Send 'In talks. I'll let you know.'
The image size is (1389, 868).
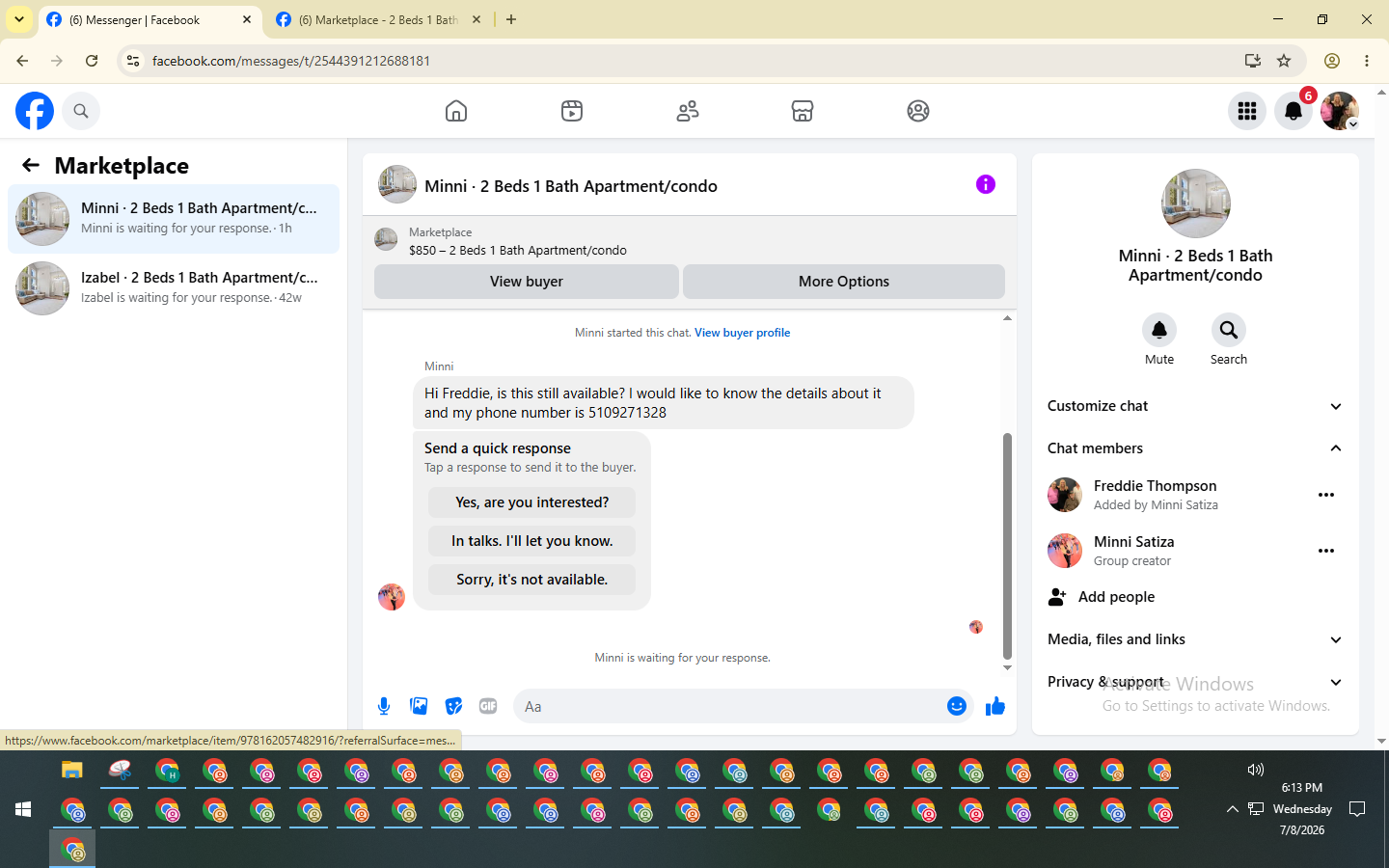(x=532, y=541)
